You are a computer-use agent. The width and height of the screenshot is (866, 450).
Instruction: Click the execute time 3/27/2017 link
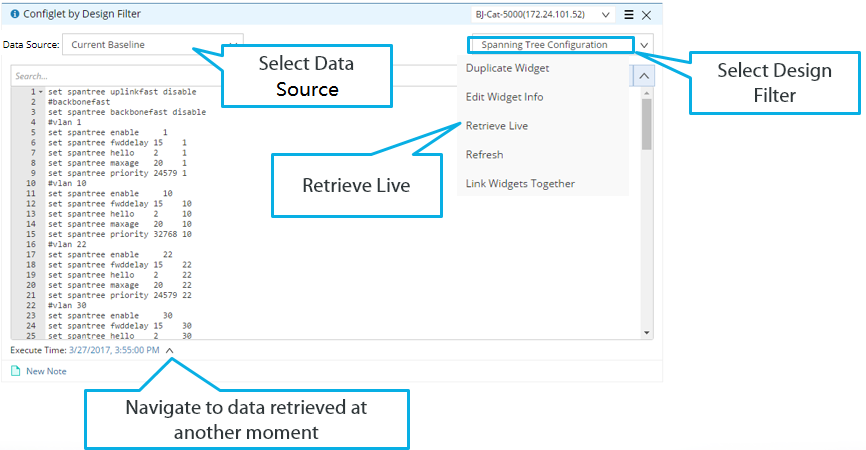[114, 351]
